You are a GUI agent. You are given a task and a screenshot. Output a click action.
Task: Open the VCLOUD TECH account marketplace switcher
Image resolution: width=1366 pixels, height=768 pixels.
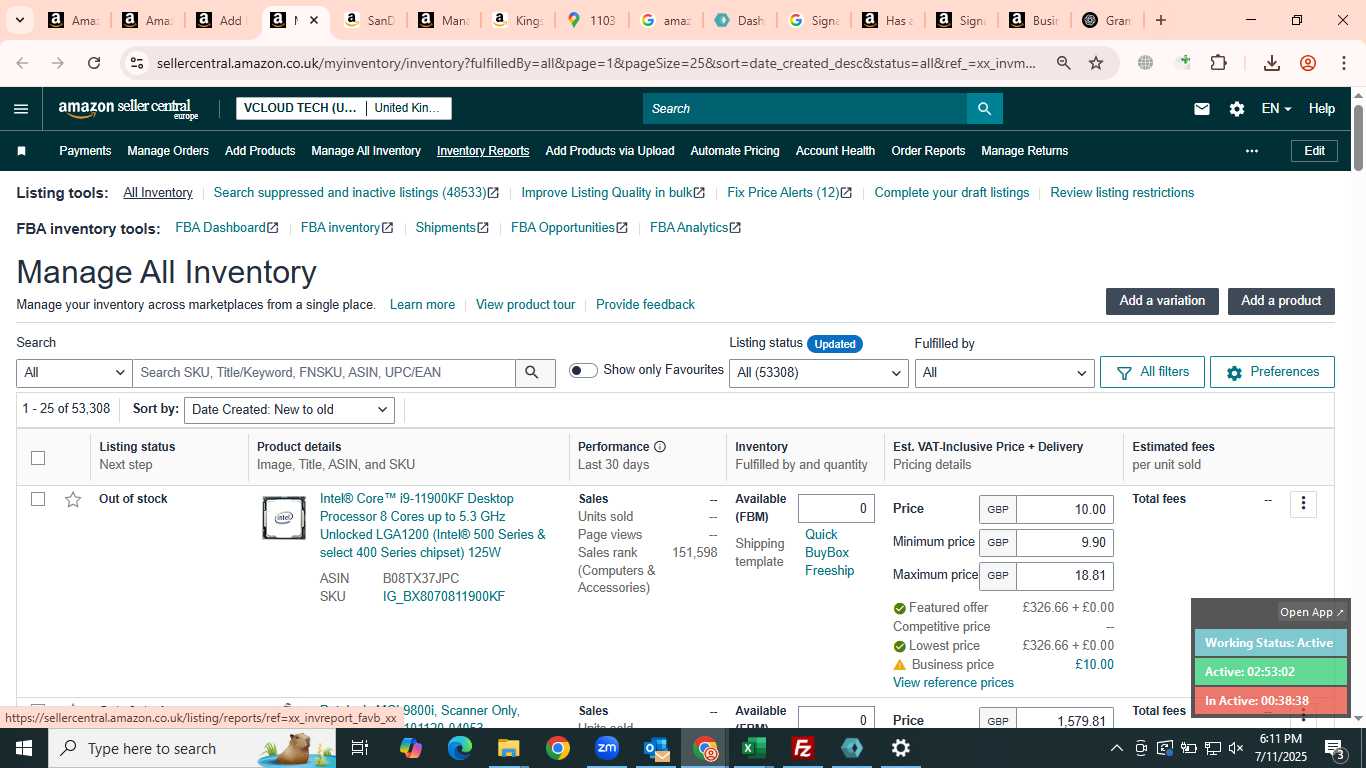click(344, 108)
